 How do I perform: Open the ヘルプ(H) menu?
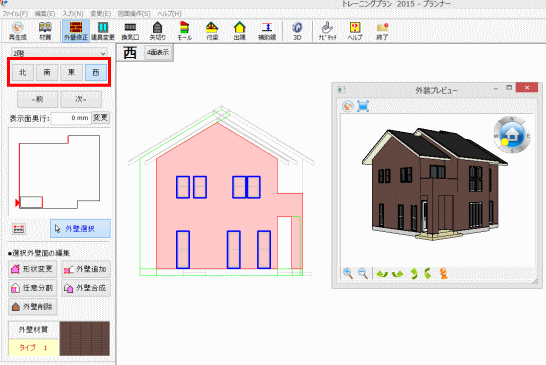[x=170, y=14]
